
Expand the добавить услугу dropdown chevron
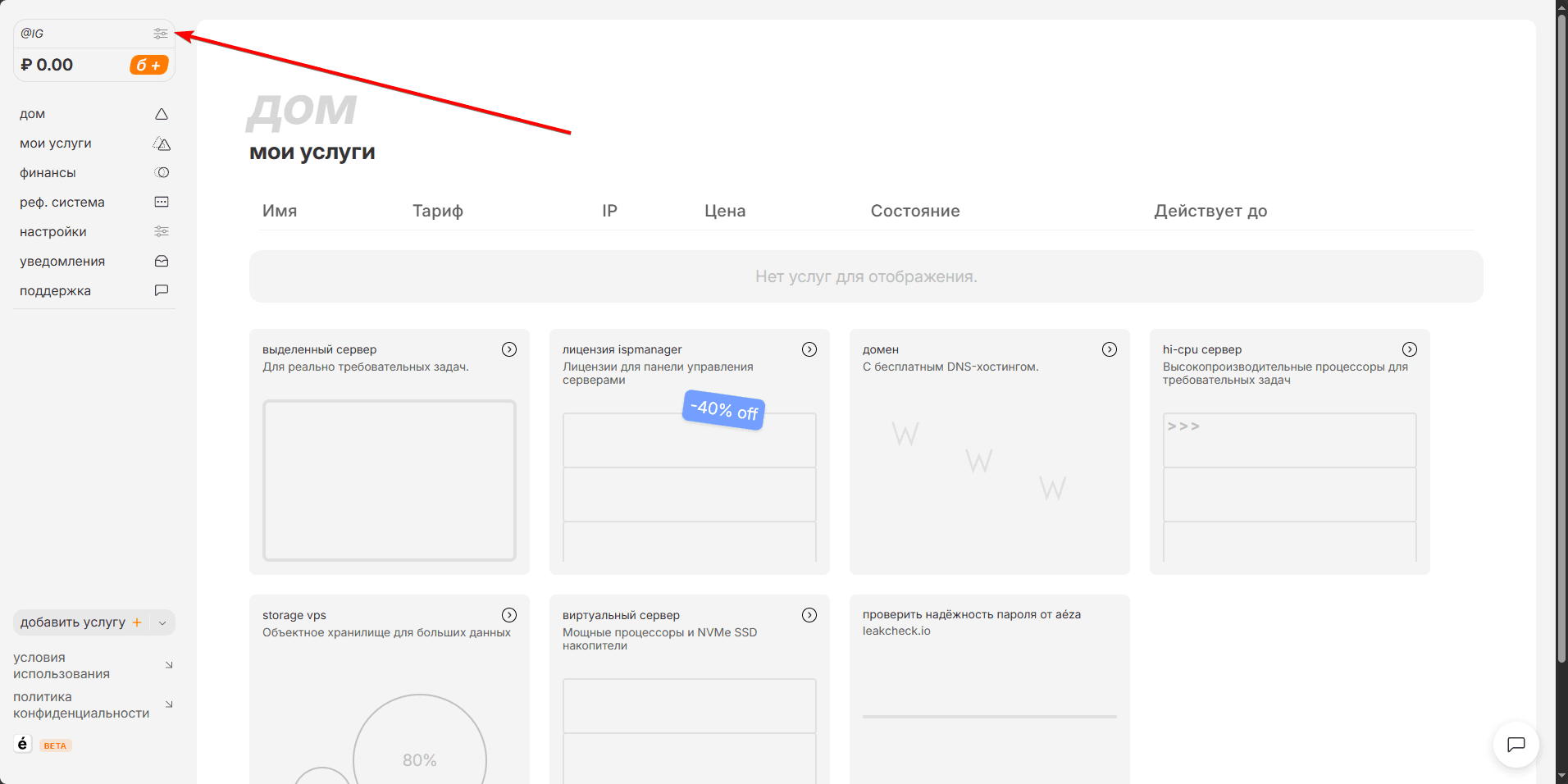point(162,623)
